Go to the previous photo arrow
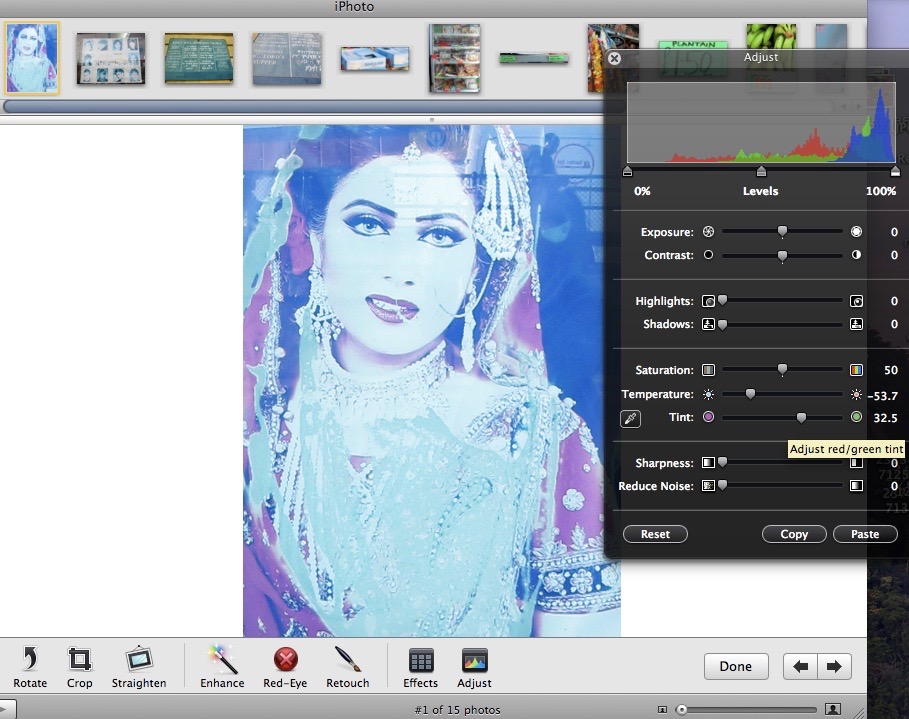 click(x=801, y=666)
